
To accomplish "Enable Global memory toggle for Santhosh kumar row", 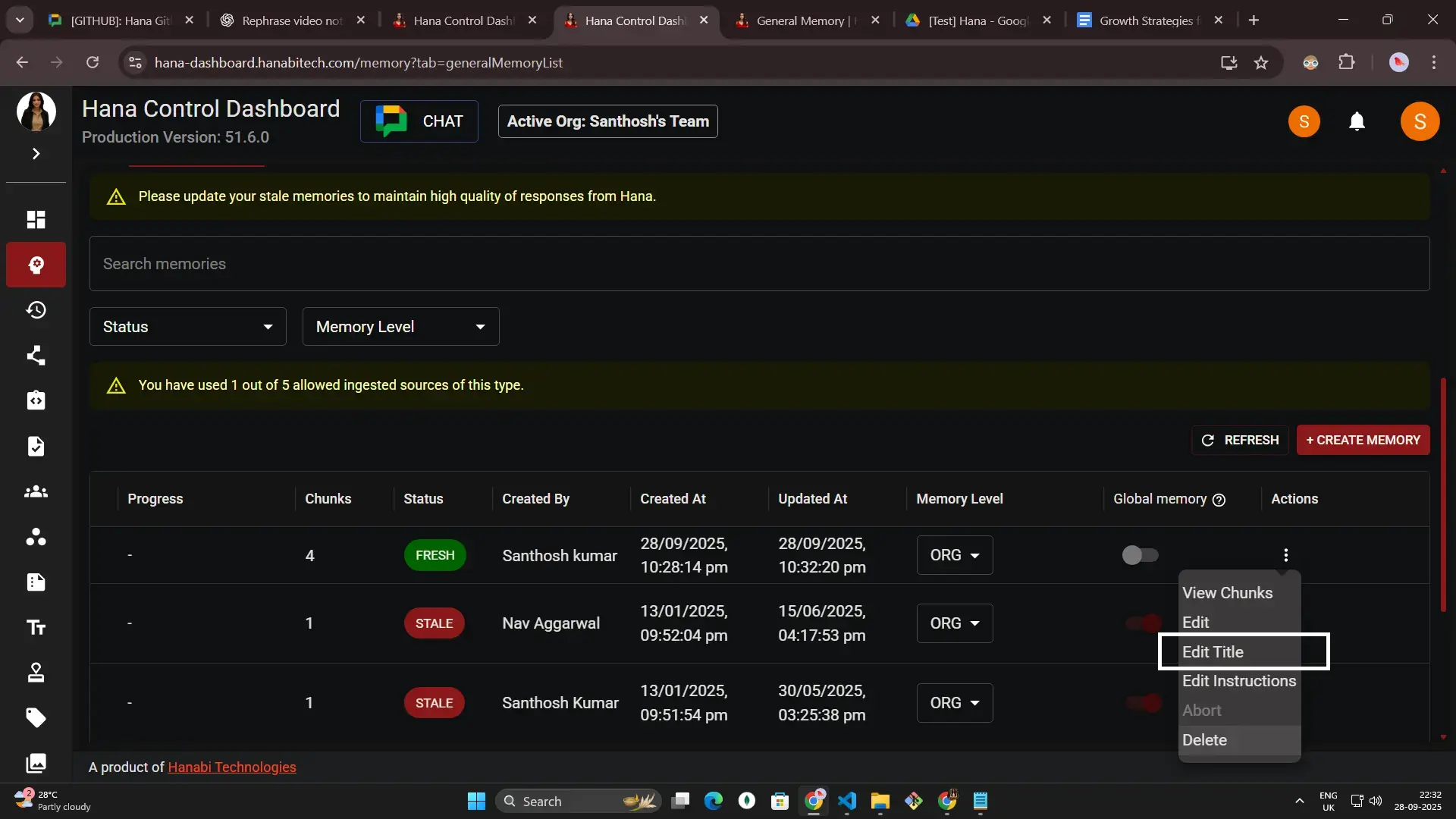I will (x=1140, y=555).
